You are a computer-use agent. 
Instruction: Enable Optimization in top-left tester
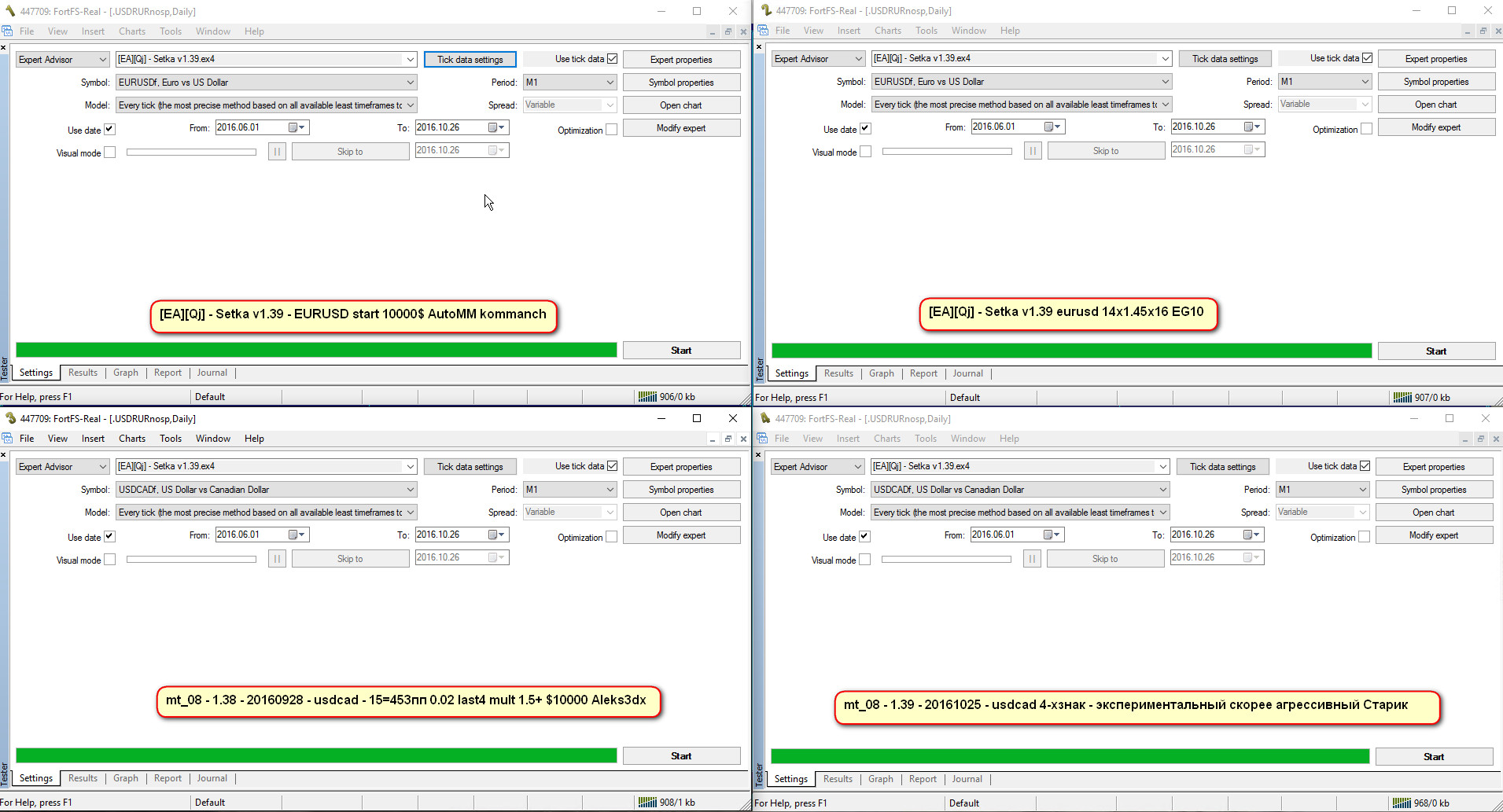612,130
